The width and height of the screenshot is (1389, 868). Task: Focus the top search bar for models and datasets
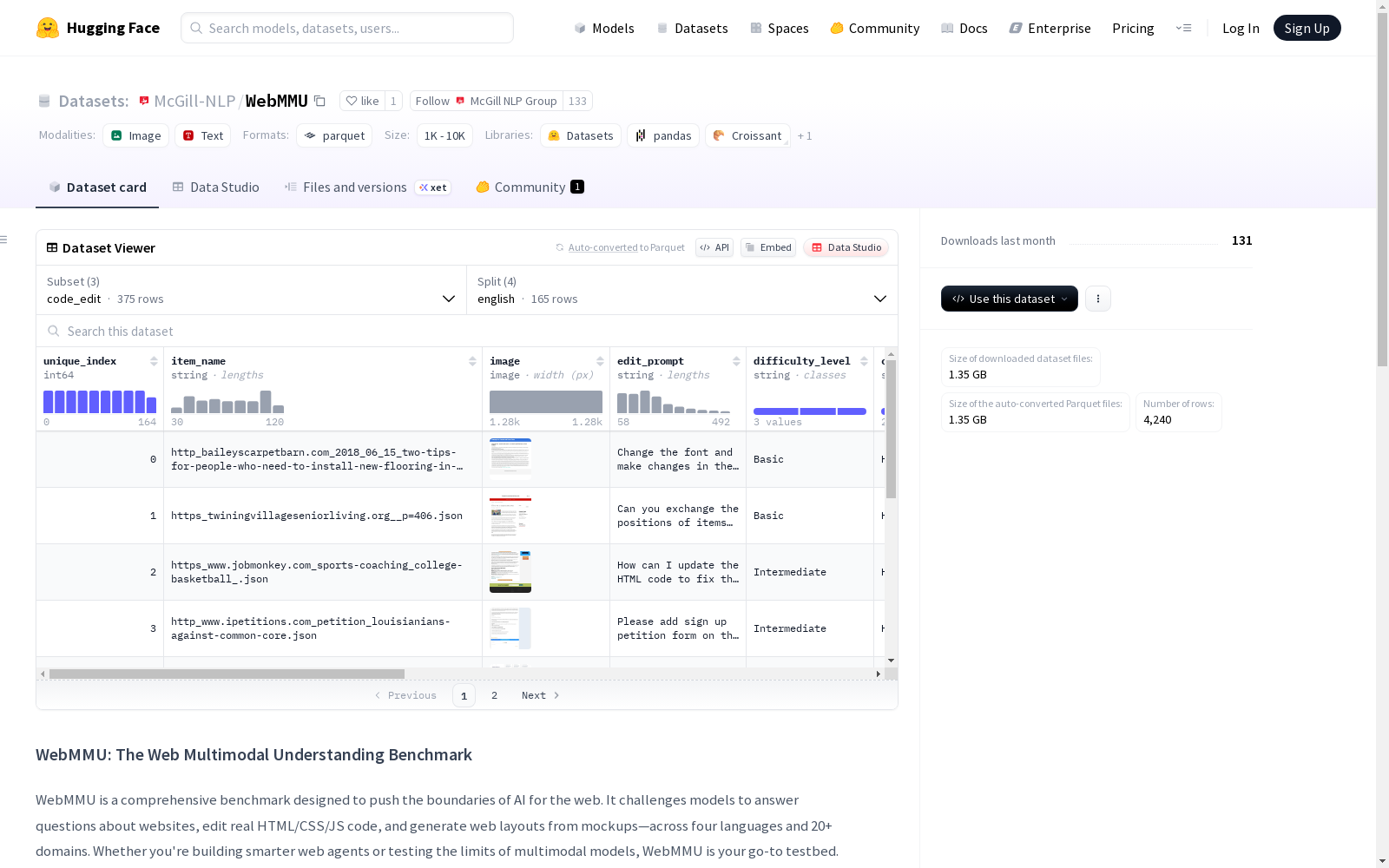(x=347, y=28)
